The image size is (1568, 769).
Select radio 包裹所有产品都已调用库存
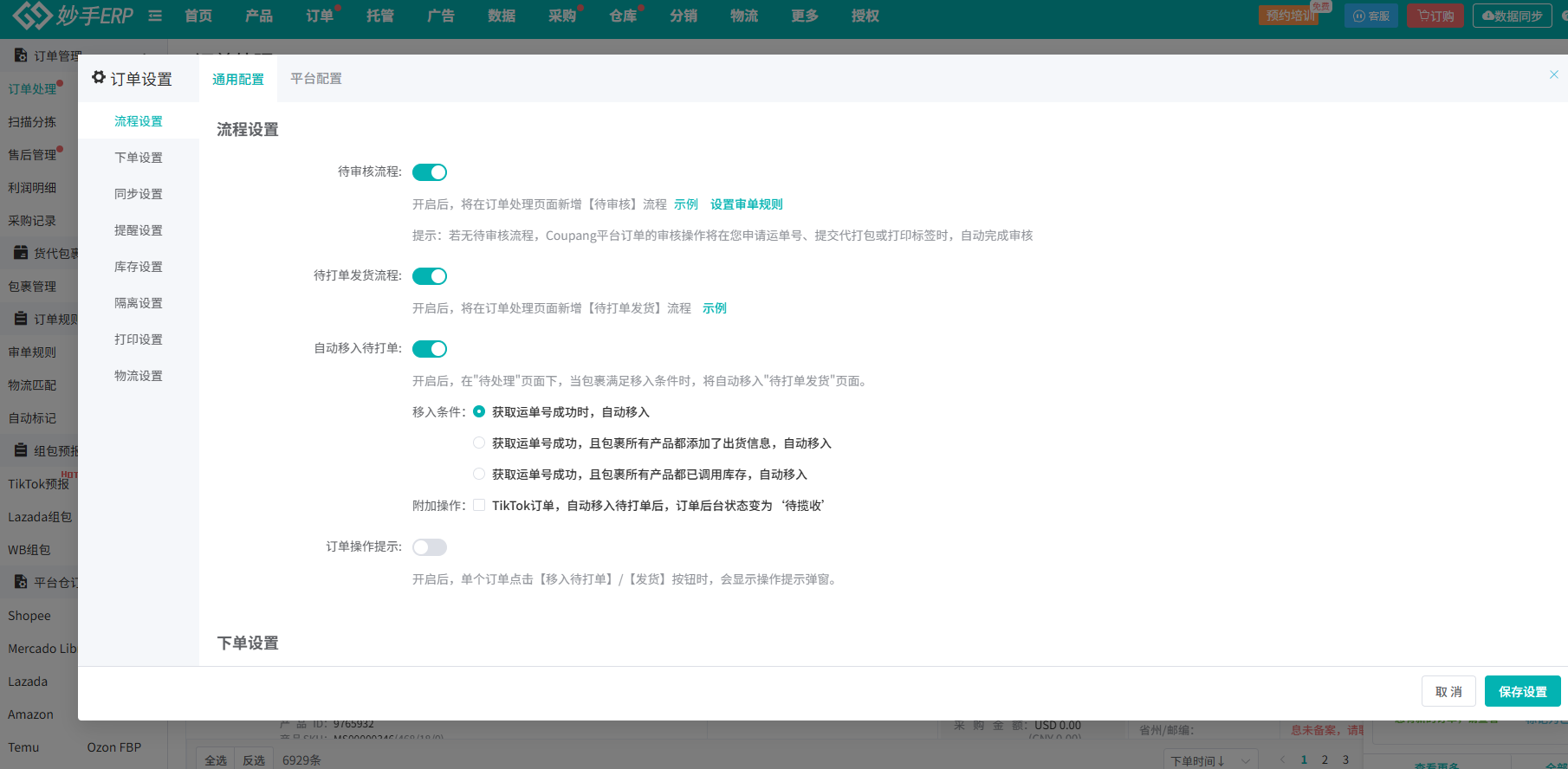tap(479, 475)
